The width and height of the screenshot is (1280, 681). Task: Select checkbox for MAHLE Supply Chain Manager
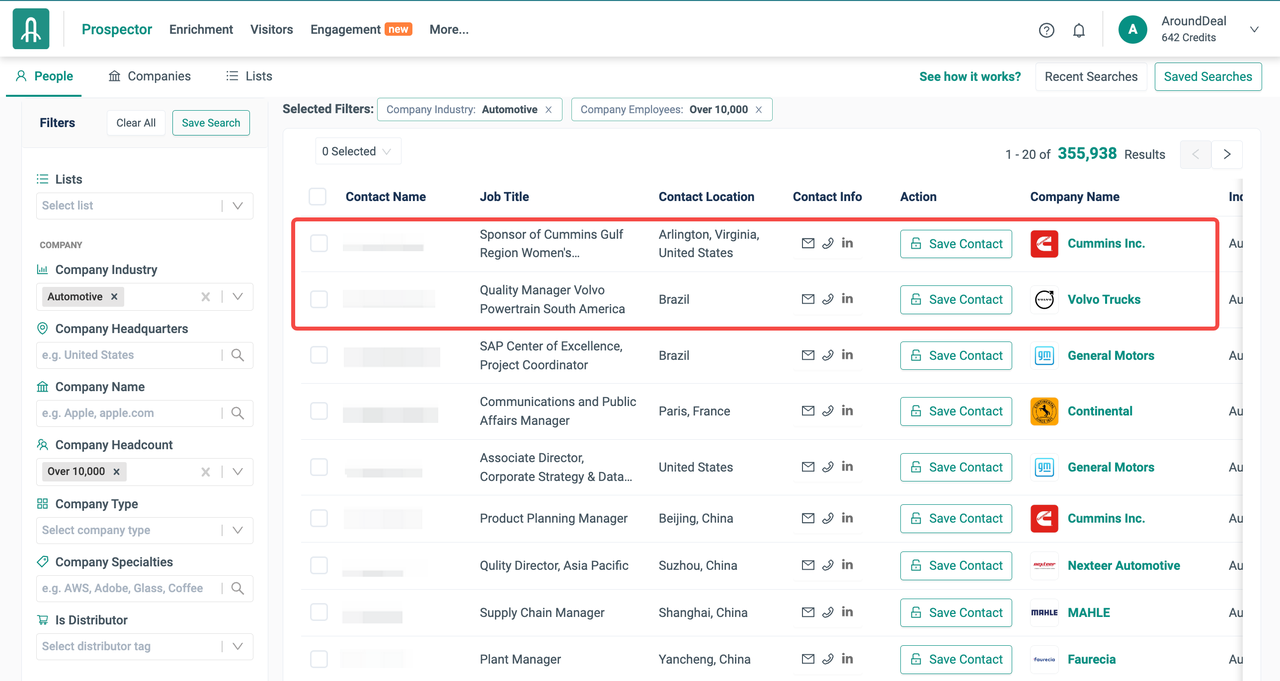(x=319, y=612)
